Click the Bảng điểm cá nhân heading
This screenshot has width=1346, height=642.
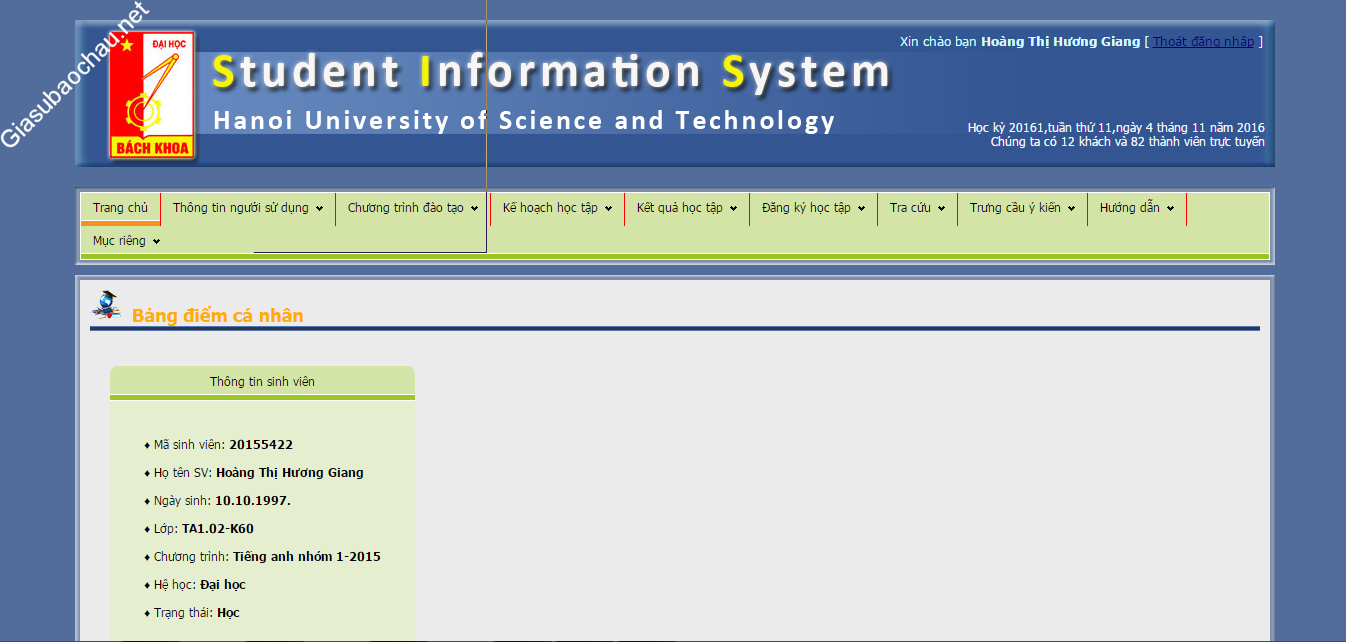tap(217, 316)
